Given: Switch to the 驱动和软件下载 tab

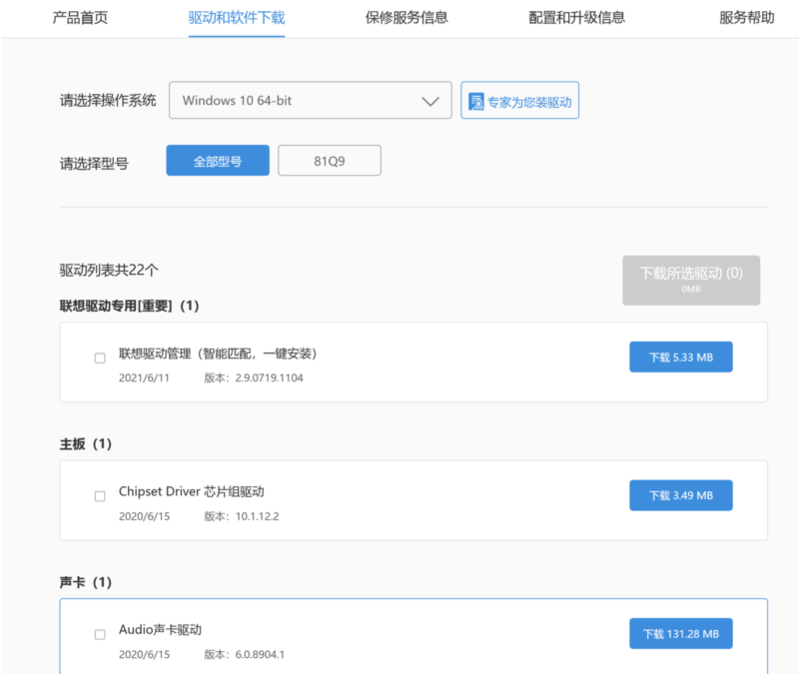Looking at the screenshot, I should [x=236, y=17].
